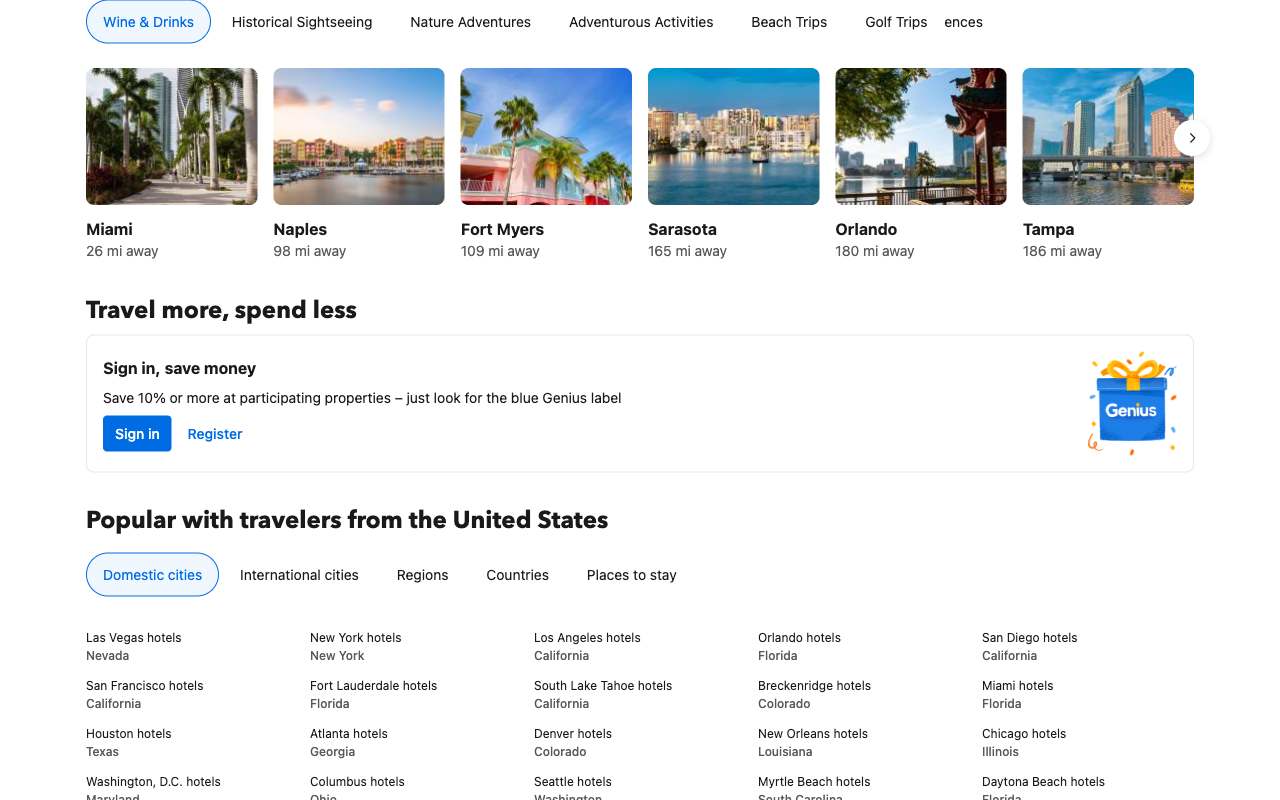Open the Nature Adventures tab
The image size is (1280, 800).
pos(470,22)
